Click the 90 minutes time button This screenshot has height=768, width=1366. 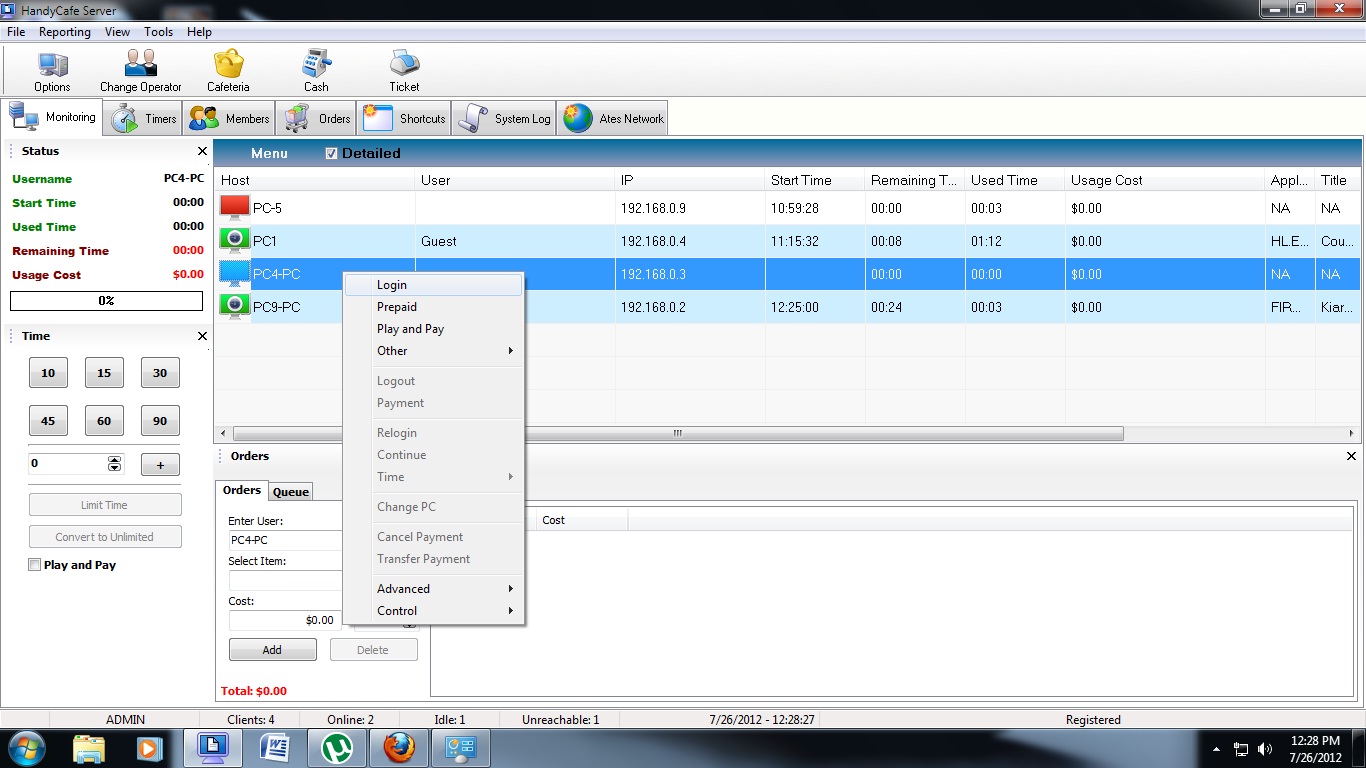click(160, 421)
